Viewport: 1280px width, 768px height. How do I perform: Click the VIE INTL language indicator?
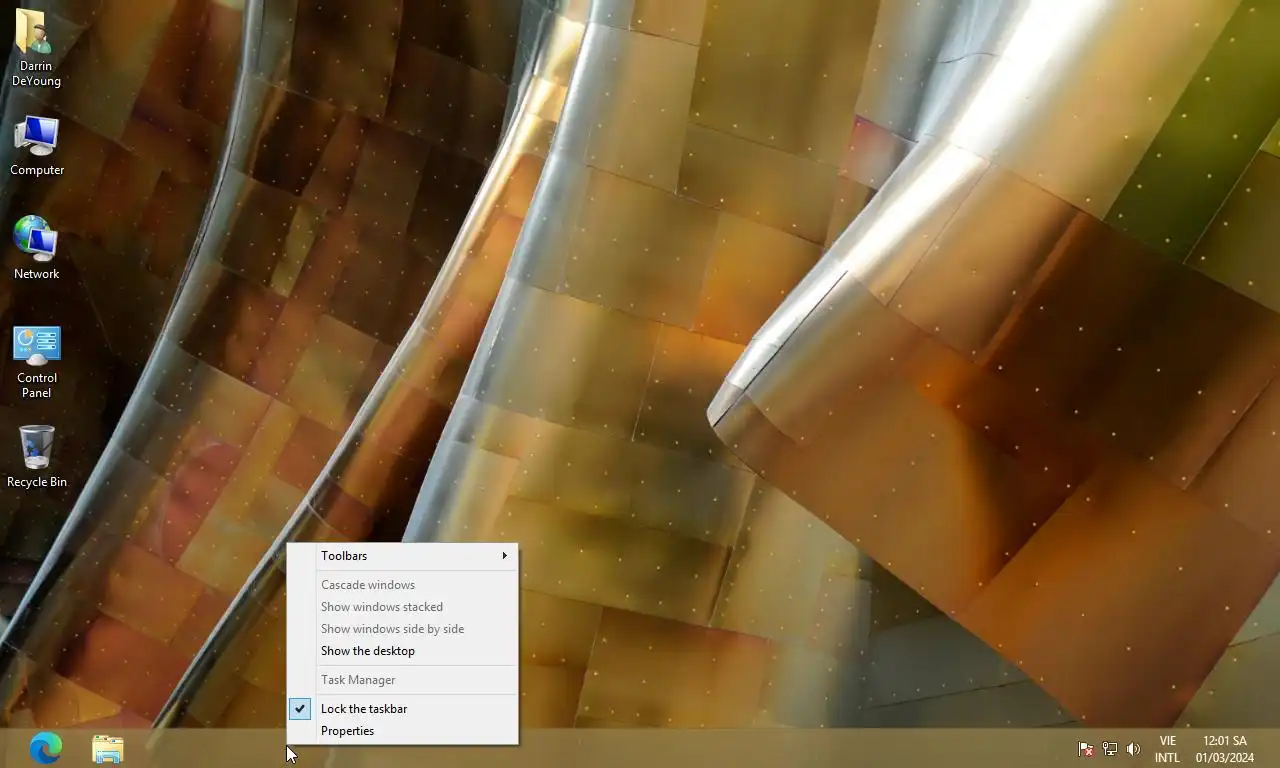(x=1167, y=749)
